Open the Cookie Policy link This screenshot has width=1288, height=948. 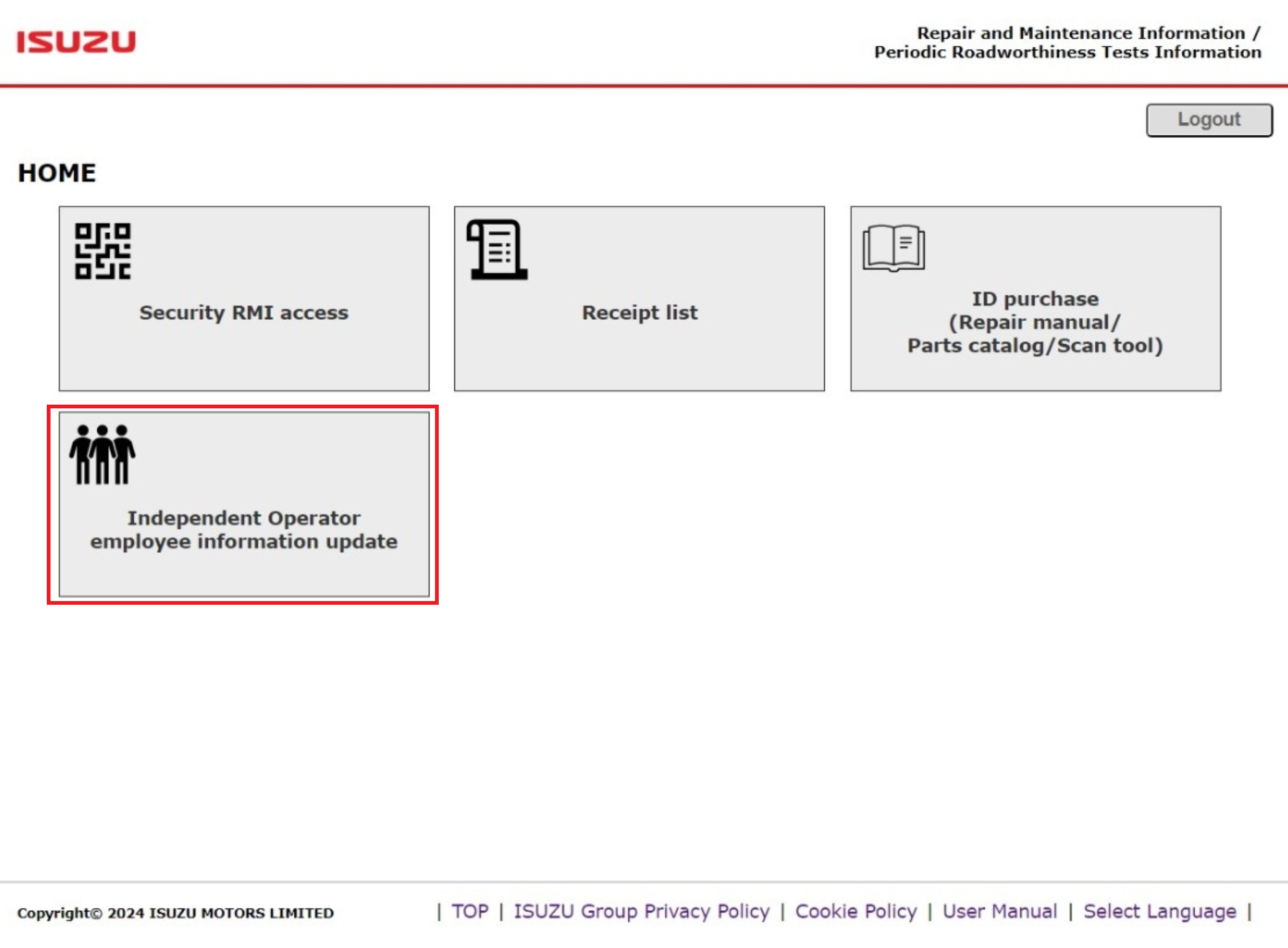pyautogui.click(x=855, y=911)
